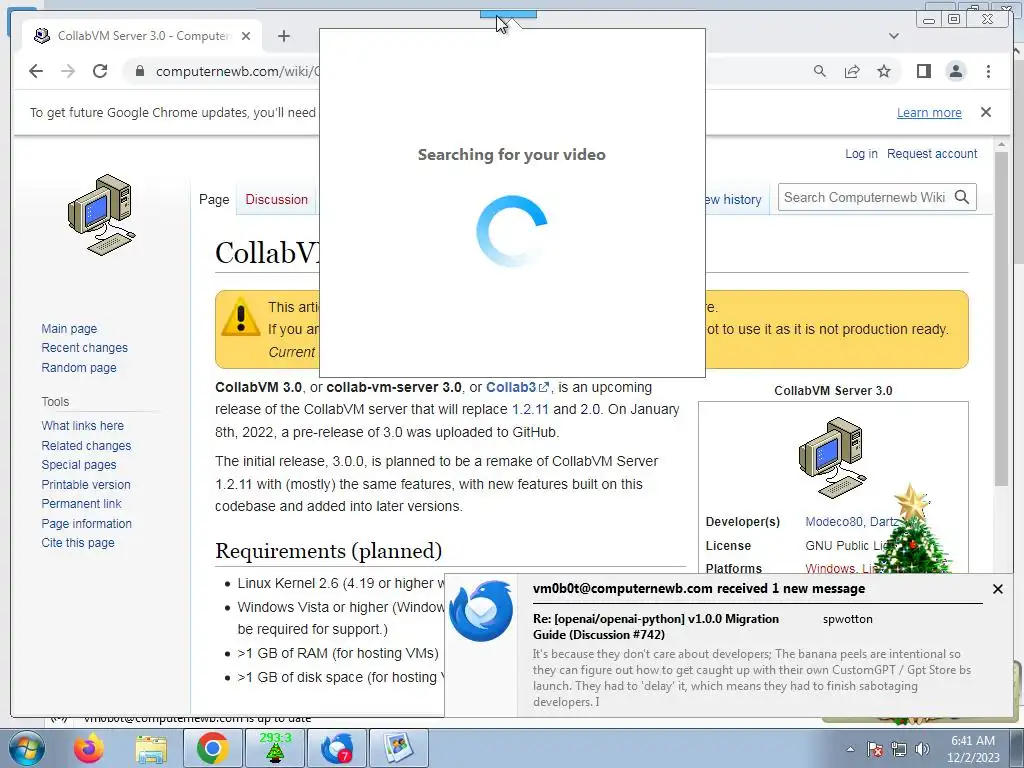The height and width of the screenshot is (768, 1024).
Task: Click the share page icon in address bar
Action: coord(852,71)
